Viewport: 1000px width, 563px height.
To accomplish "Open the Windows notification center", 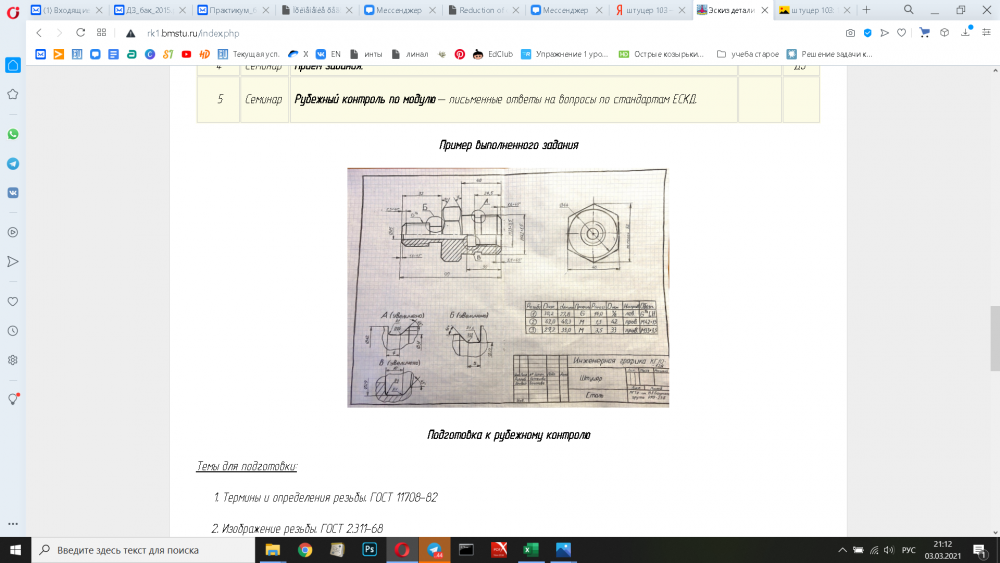I will [x=980, y=550].
